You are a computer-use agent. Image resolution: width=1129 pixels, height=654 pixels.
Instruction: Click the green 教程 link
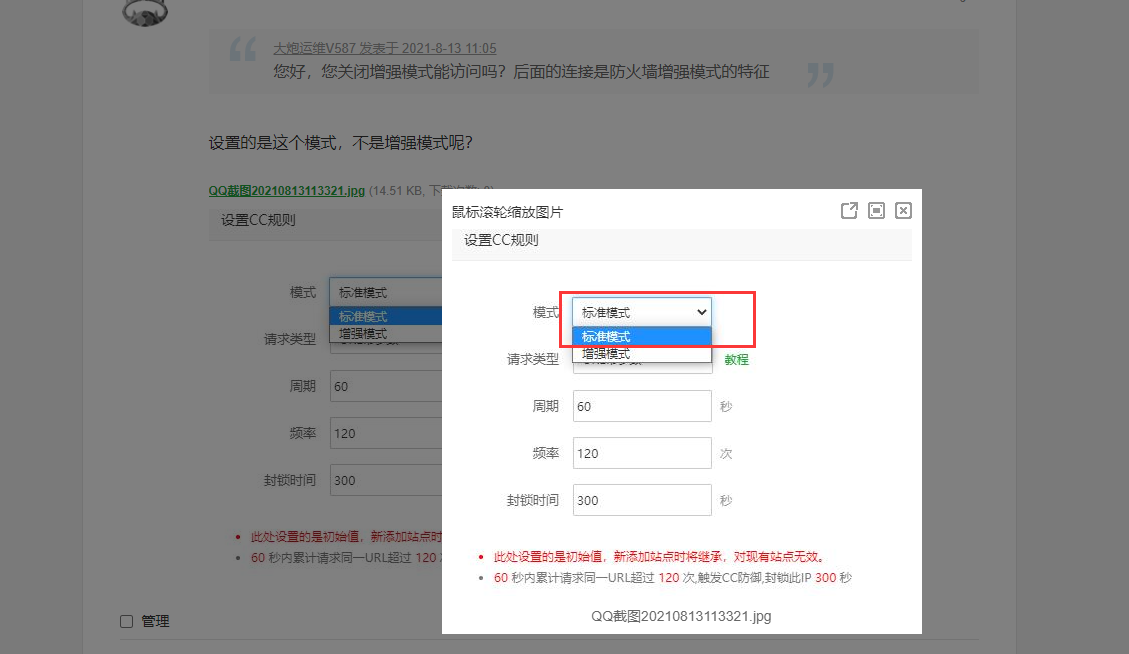(x=736, y=358)
